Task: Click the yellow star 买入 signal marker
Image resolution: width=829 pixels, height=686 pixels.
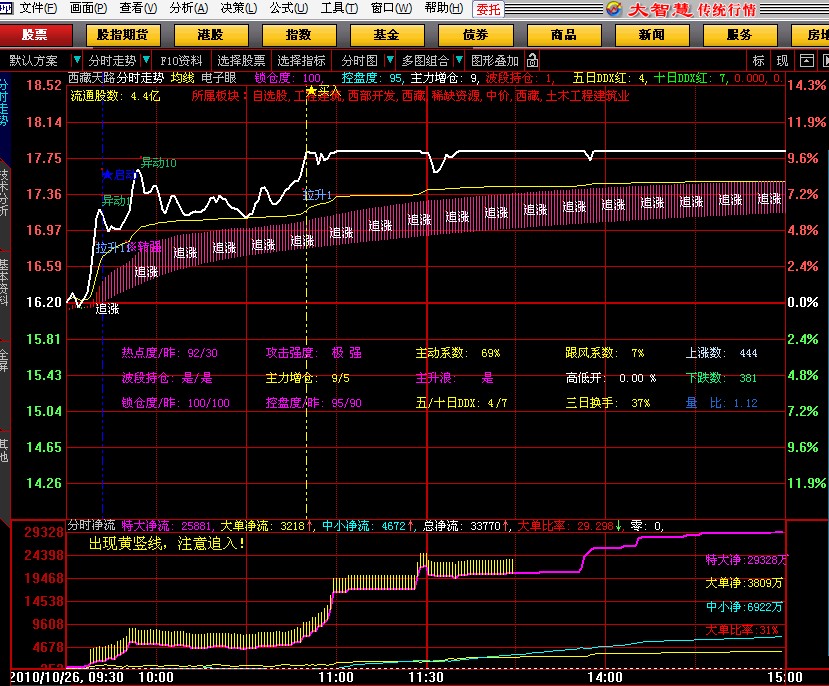Action: coord(311,91)
